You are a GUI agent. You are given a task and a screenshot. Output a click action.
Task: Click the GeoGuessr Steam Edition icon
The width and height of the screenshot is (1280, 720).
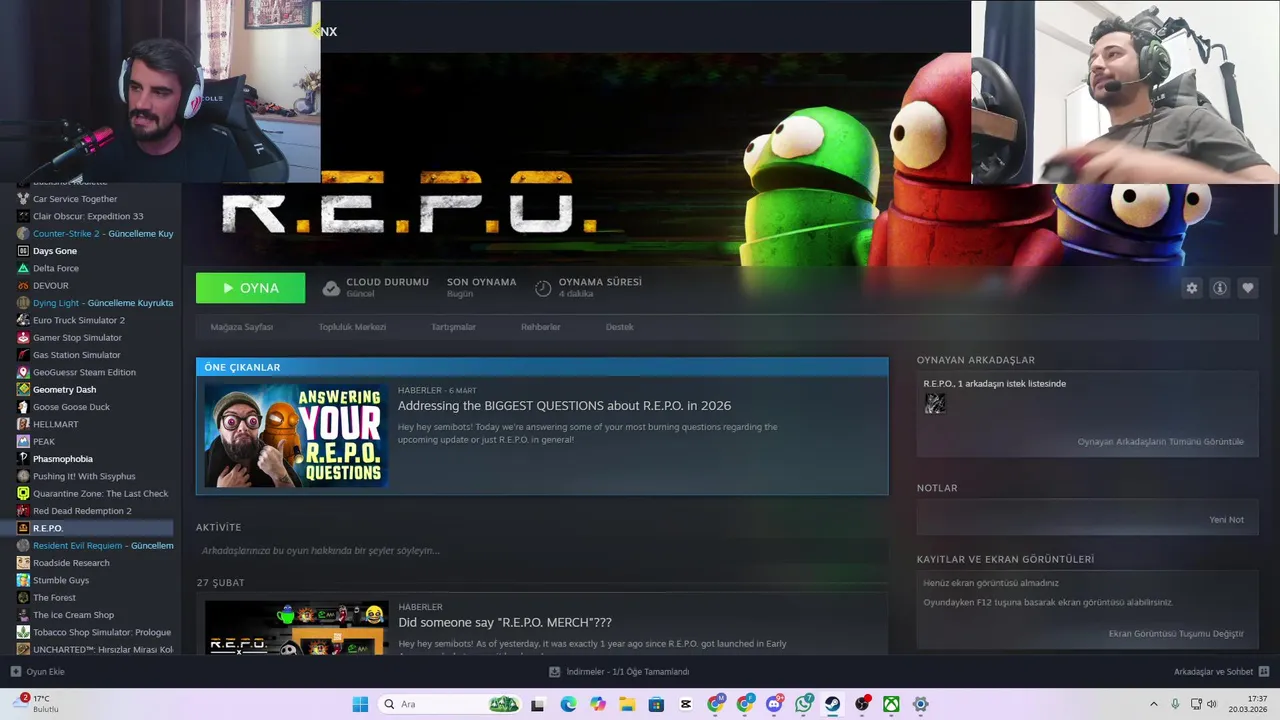tap(23, 372)
